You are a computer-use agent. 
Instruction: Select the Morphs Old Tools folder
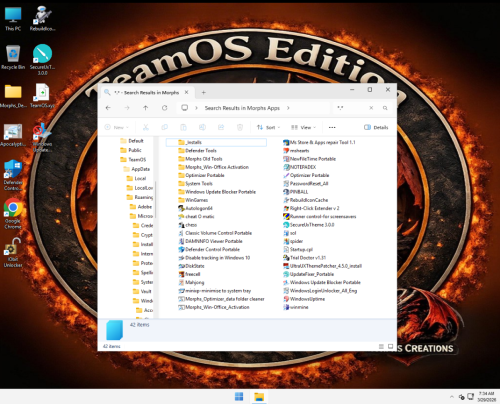[200, 159]
